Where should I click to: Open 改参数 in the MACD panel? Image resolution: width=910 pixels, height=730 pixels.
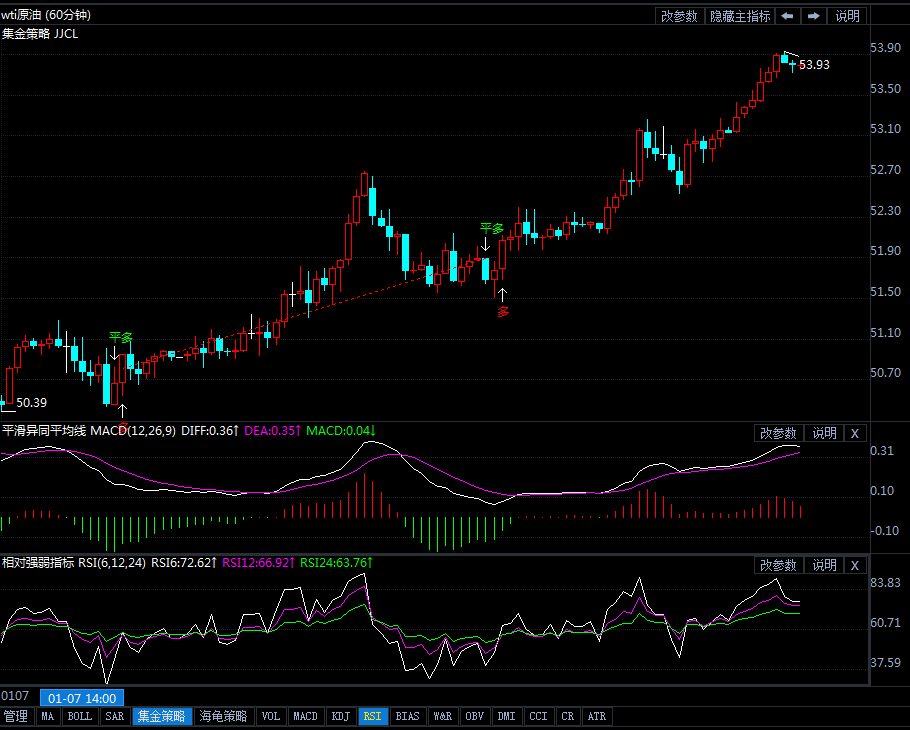point(778,433)
